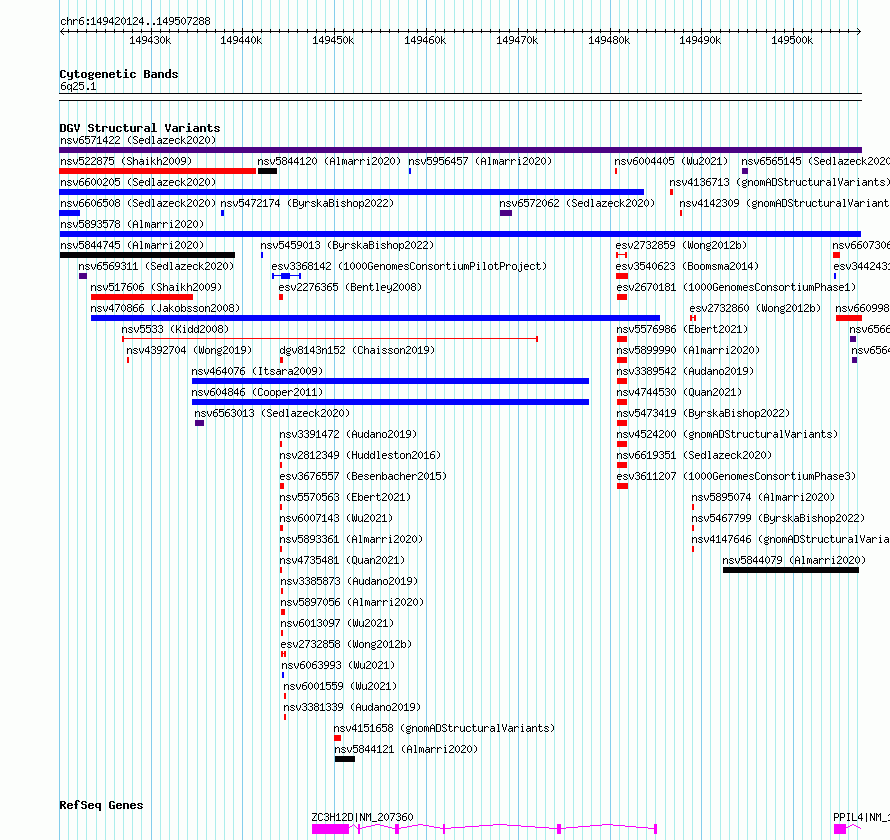The height and width of the screenshot is (840, 890).
Task: Click the nsv4524200 gnomAD variant label
Action: [x=727, y=434]
